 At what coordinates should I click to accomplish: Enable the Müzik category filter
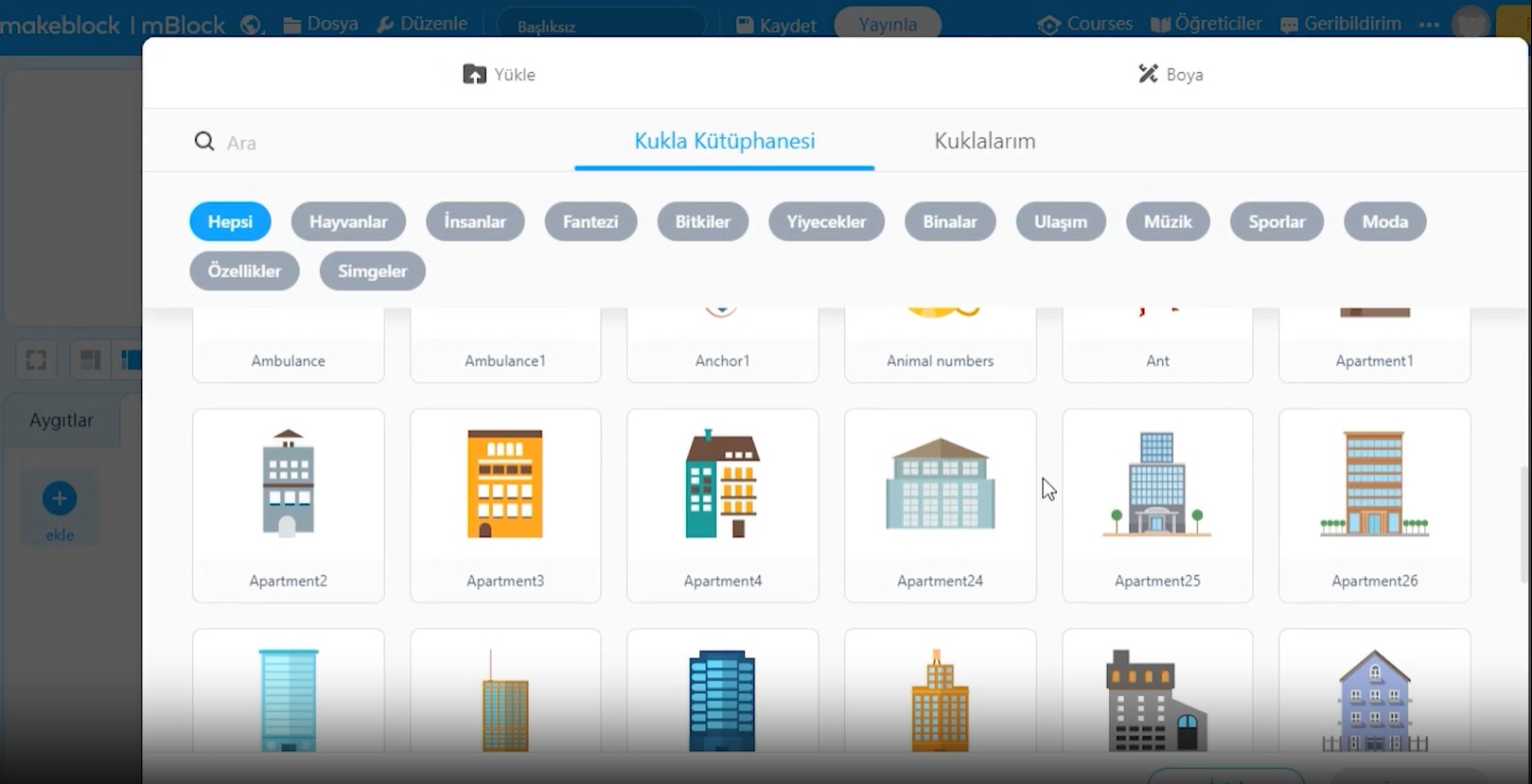(x=1167, y=221)
